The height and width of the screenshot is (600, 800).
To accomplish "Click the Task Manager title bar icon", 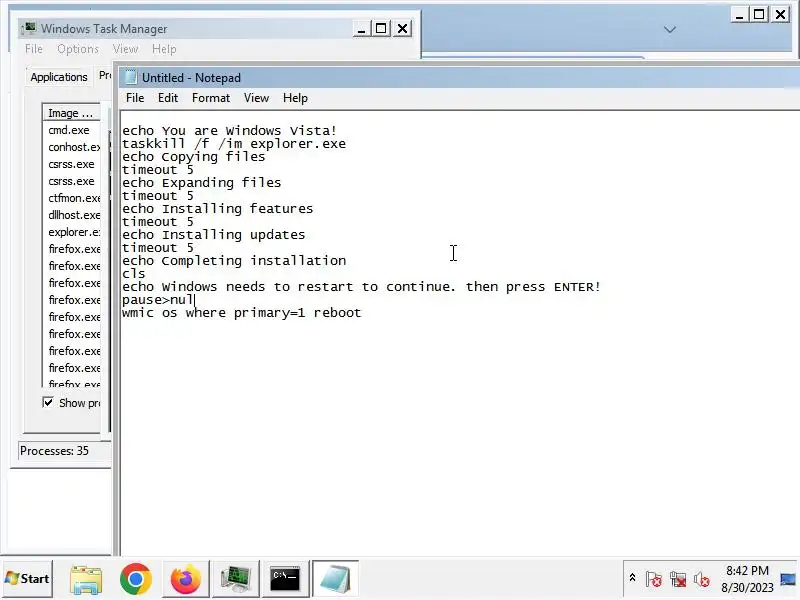I will click(30, 29).
